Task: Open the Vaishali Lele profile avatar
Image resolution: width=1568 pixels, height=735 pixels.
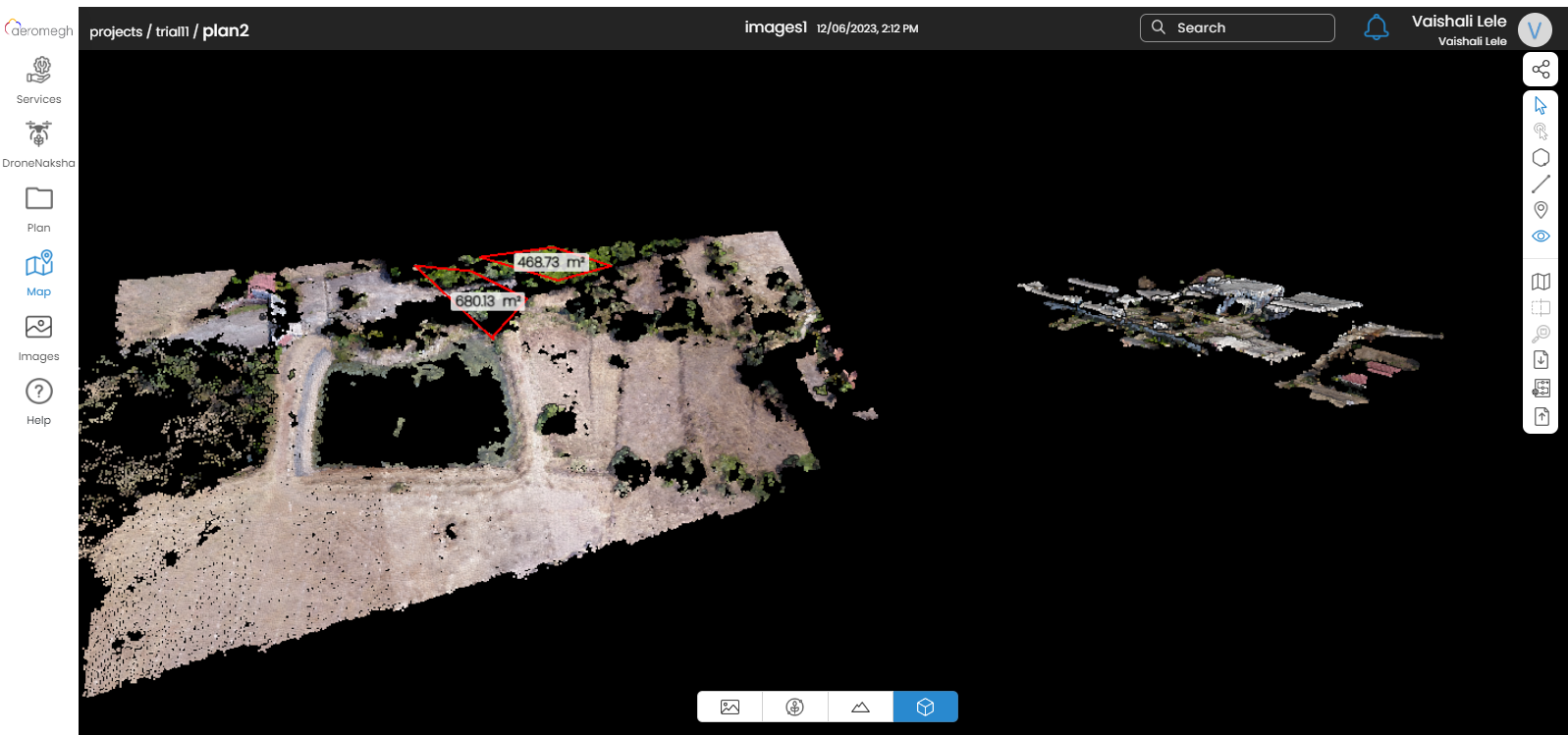Action: coord(1534,29)
